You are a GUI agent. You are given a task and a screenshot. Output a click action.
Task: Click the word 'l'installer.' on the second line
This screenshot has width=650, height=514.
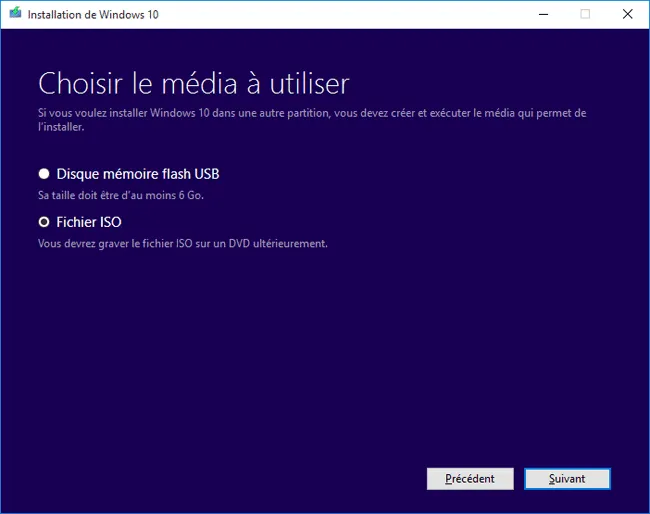click(x=61, y=127)
